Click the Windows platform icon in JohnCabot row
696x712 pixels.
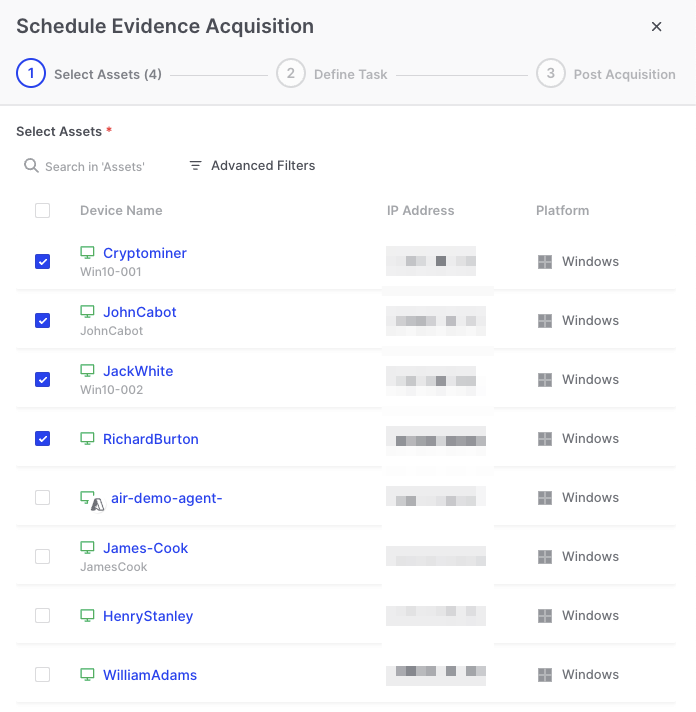coord(545,321)
